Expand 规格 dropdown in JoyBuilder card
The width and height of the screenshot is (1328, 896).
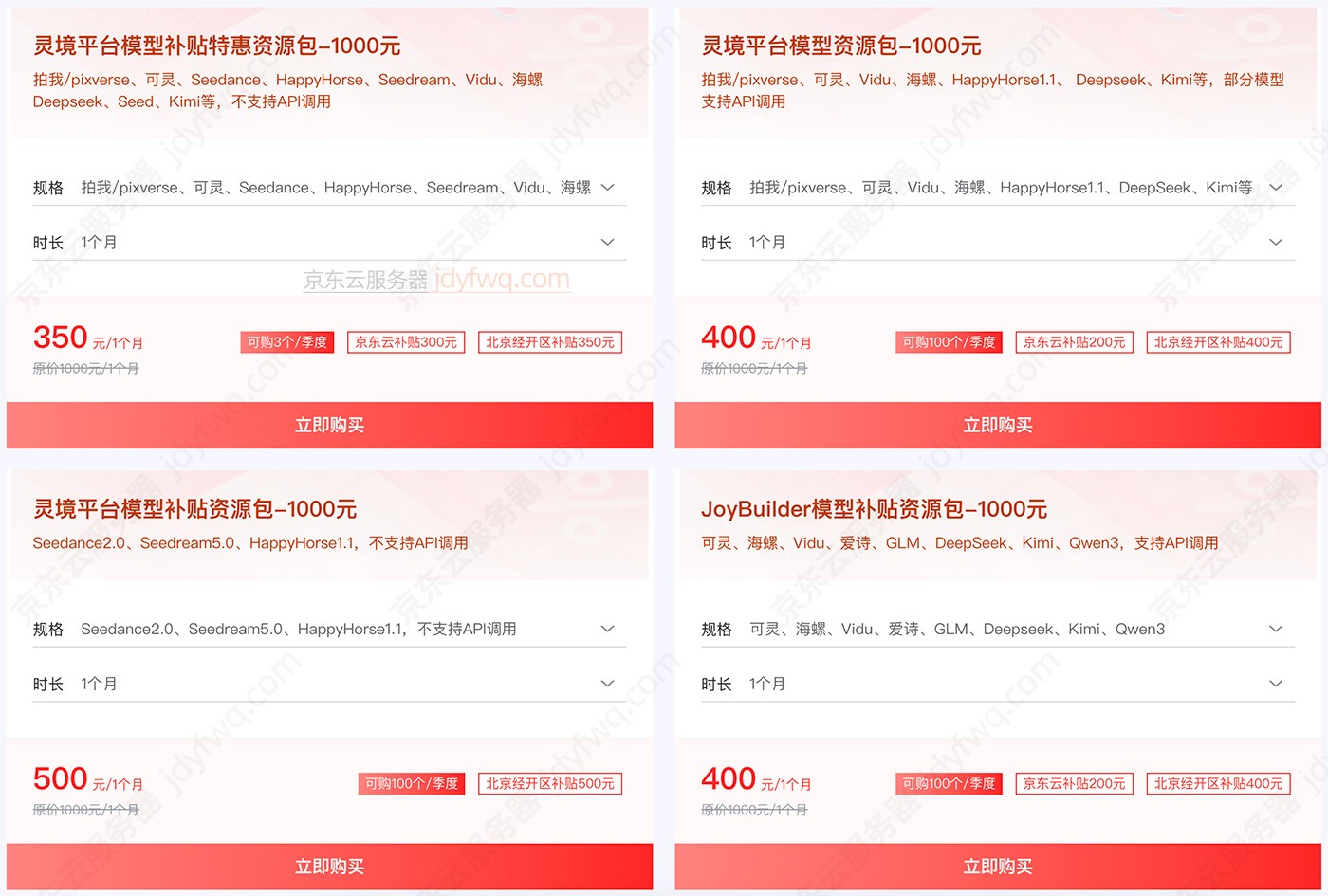coord(998,629)
